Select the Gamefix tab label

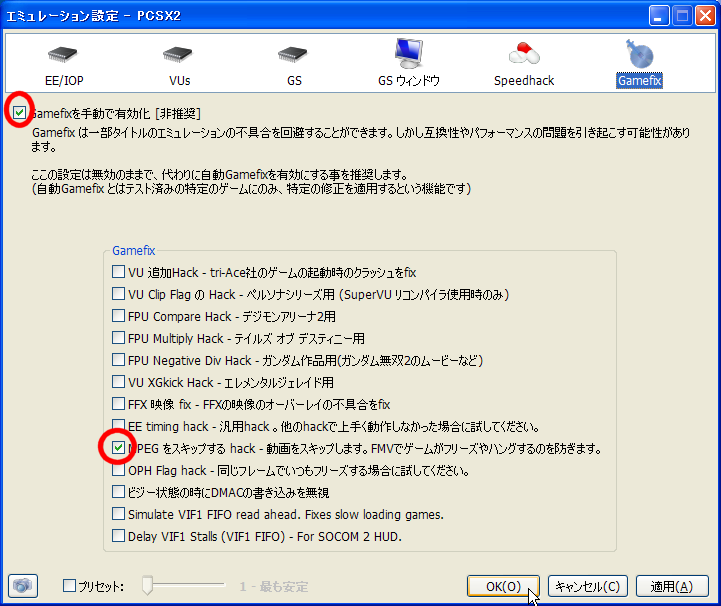click(x=639, y=80)
